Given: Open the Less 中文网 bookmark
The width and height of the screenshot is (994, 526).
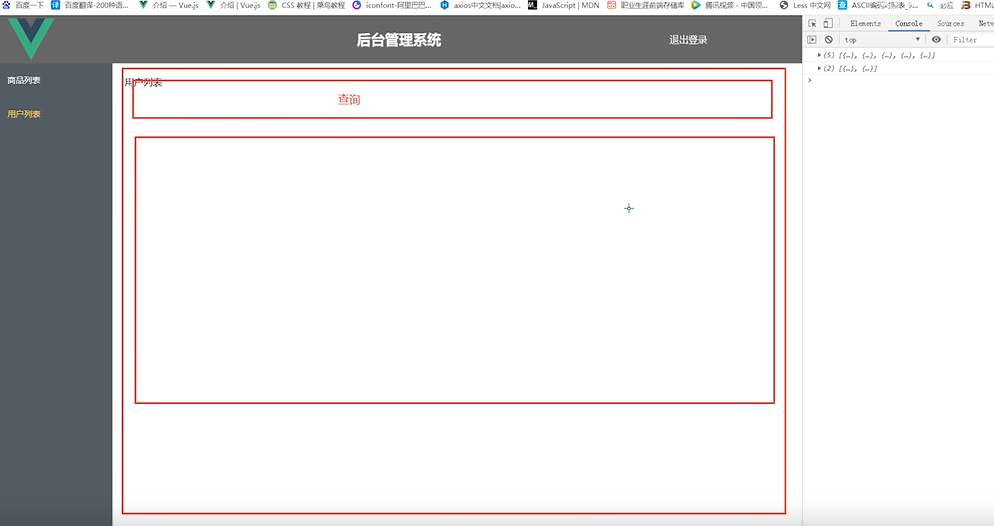Looking at the screenshot, I should [x=805, y=5].
